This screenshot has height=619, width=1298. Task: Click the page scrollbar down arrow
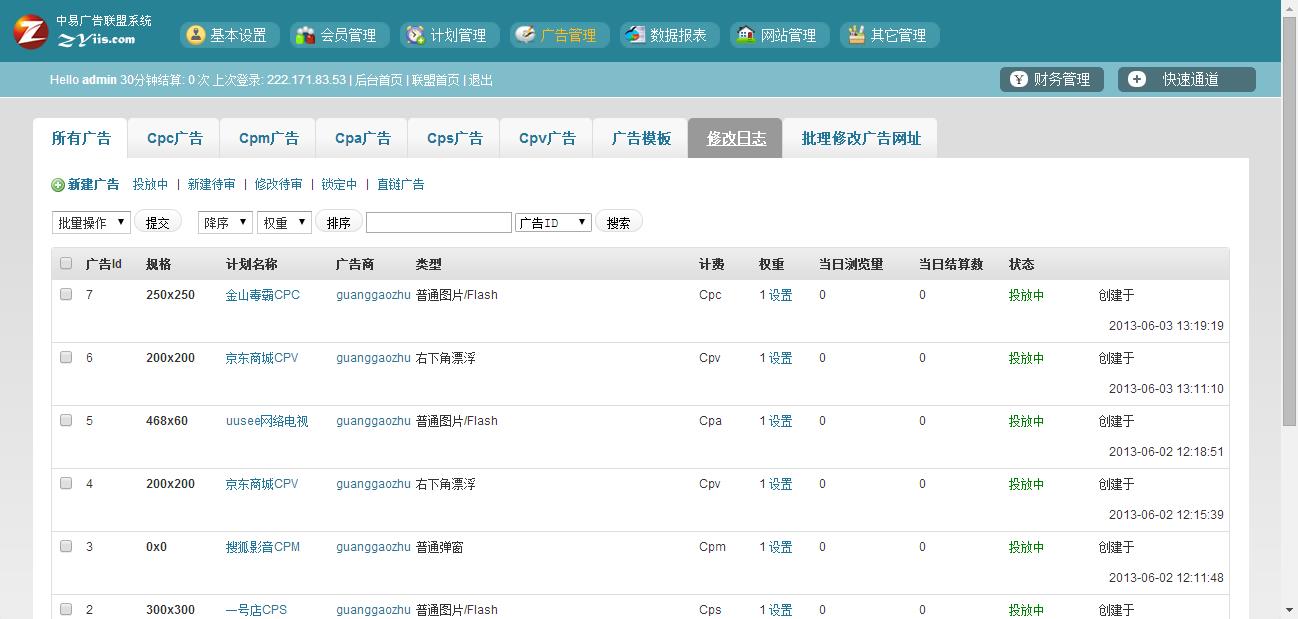coord(1289,610)
